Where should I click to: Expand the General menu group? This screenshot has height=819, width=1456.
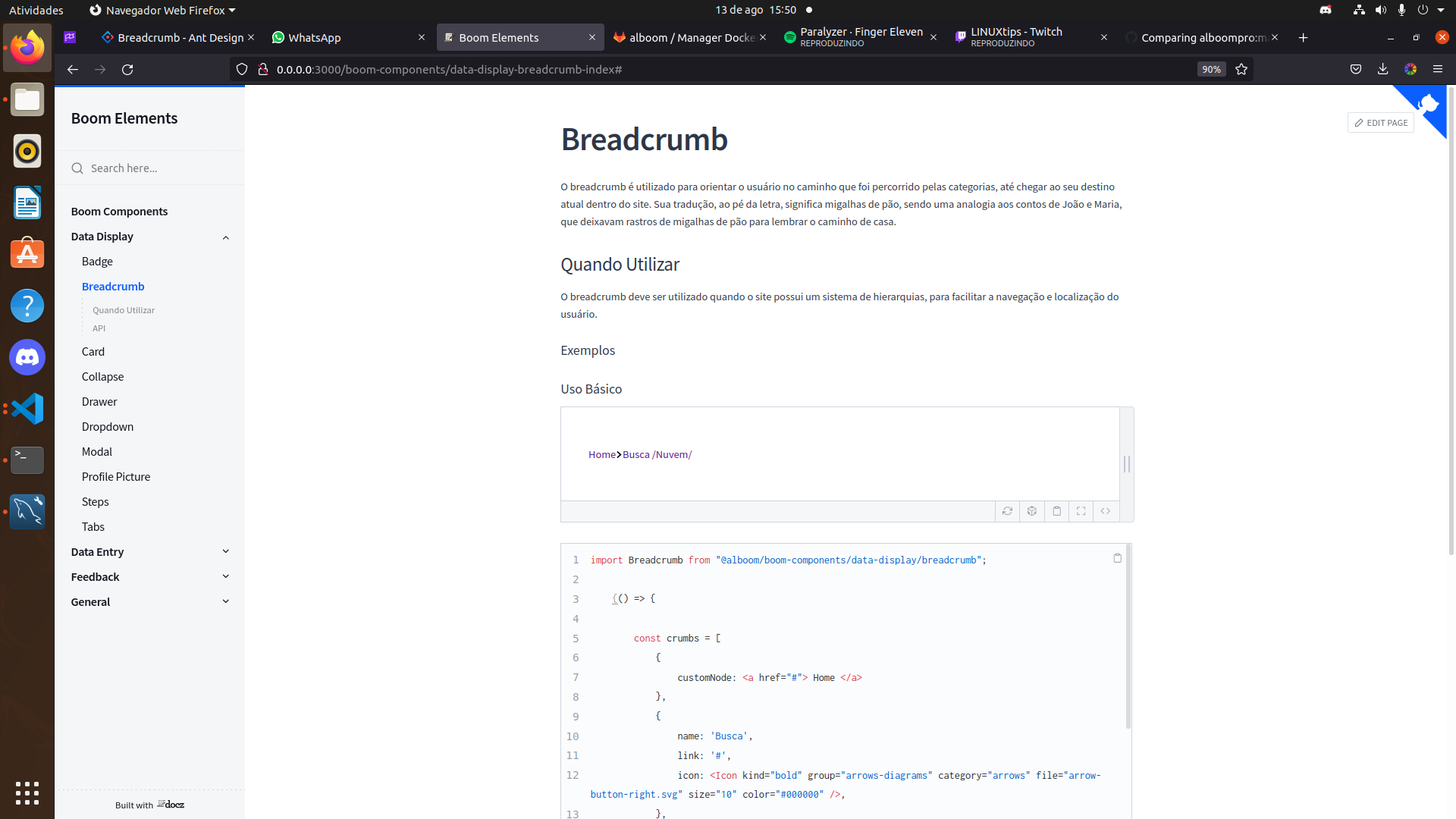225,601
